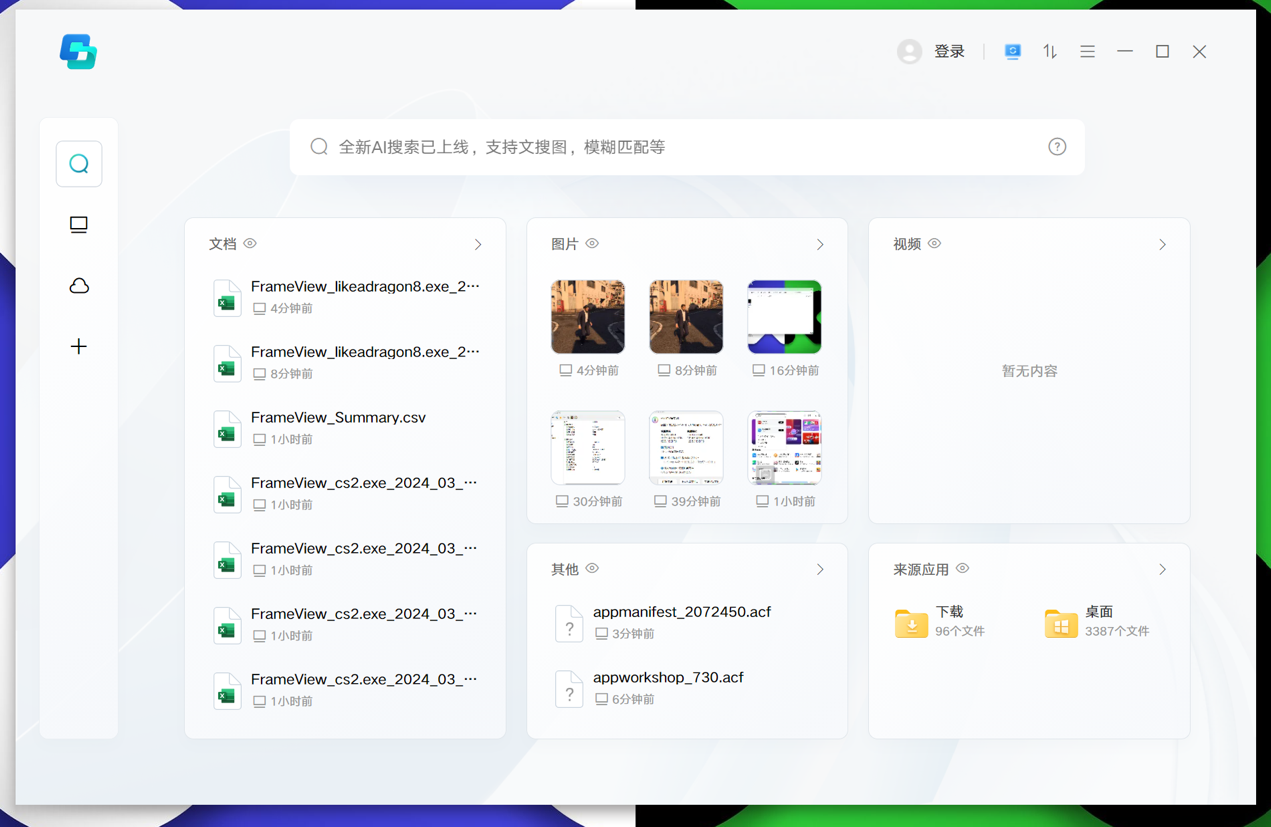Expand the 文档 section with the chevron arrow

[478, 245]
